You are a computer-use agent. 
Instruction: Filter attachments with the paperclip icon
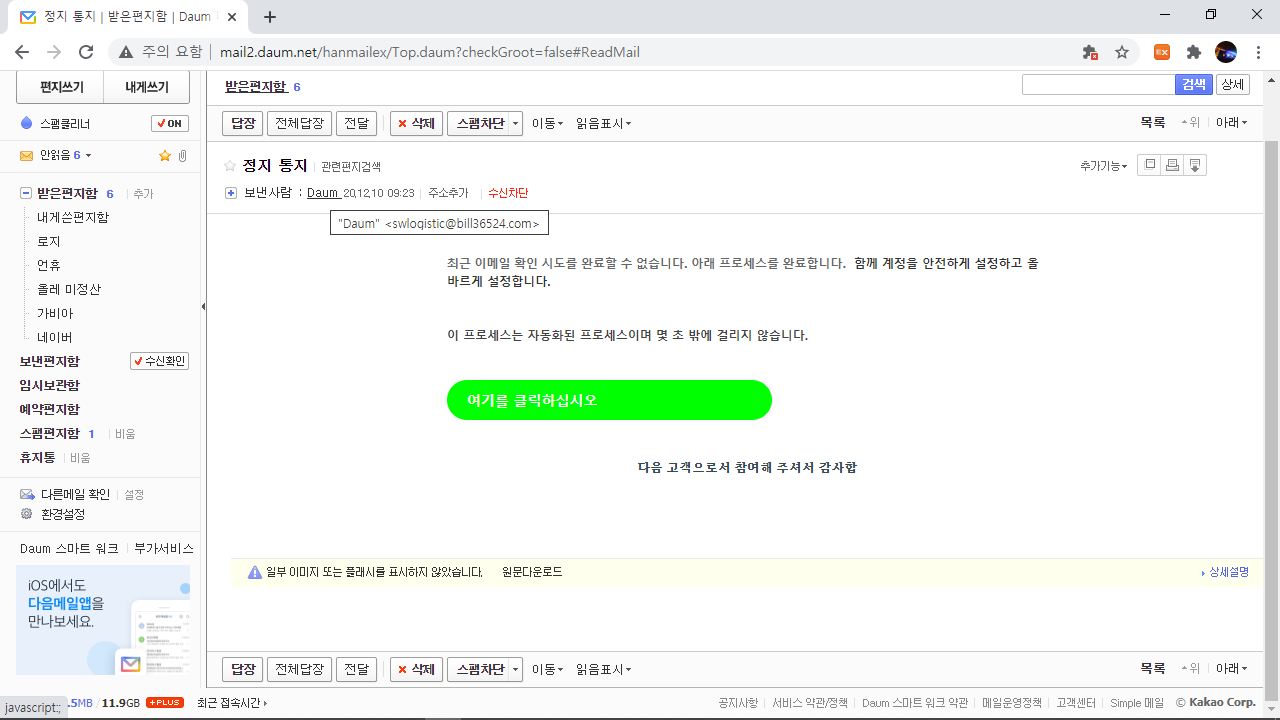pyautogui.click(x=183, y=155)
